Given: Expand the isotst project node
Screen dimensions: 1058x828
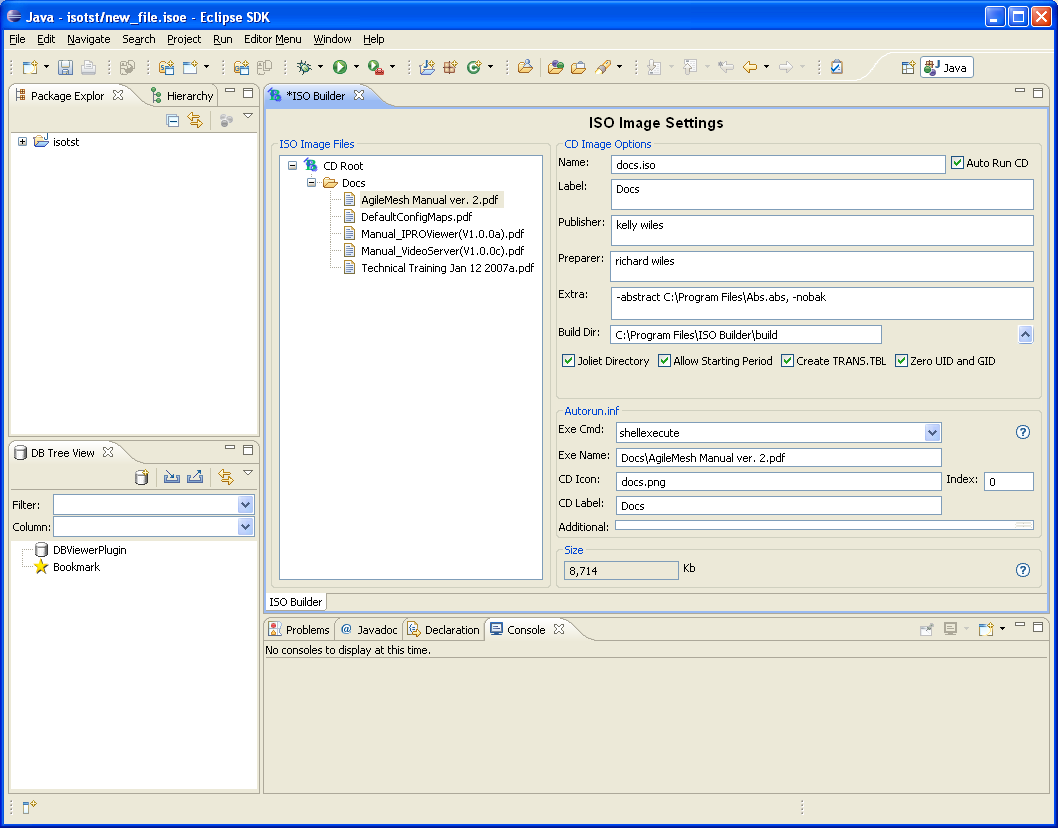Looking at the screenshot, I should coord(22,142).
